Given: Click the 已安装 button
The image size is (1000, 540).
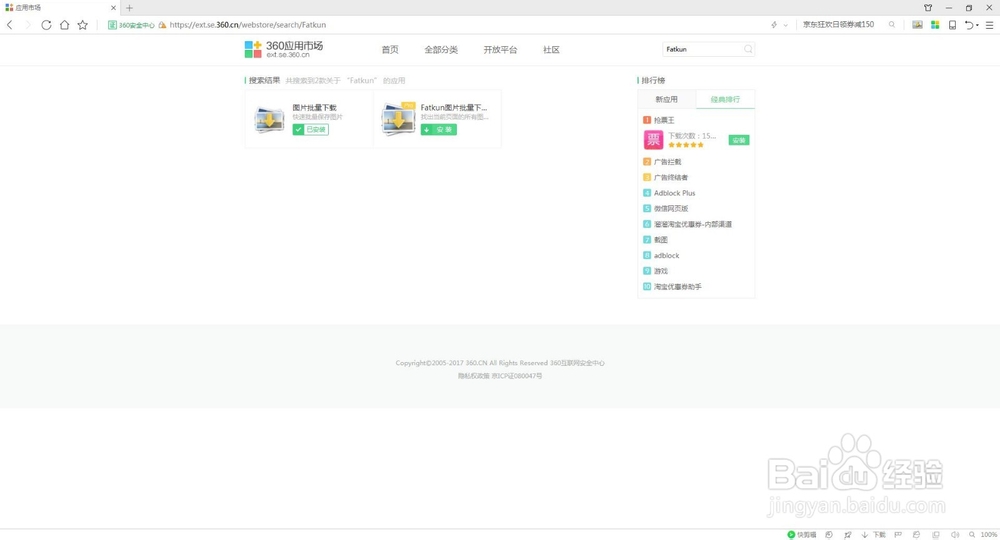Looking at the screenshot, I should pos(311,129).
